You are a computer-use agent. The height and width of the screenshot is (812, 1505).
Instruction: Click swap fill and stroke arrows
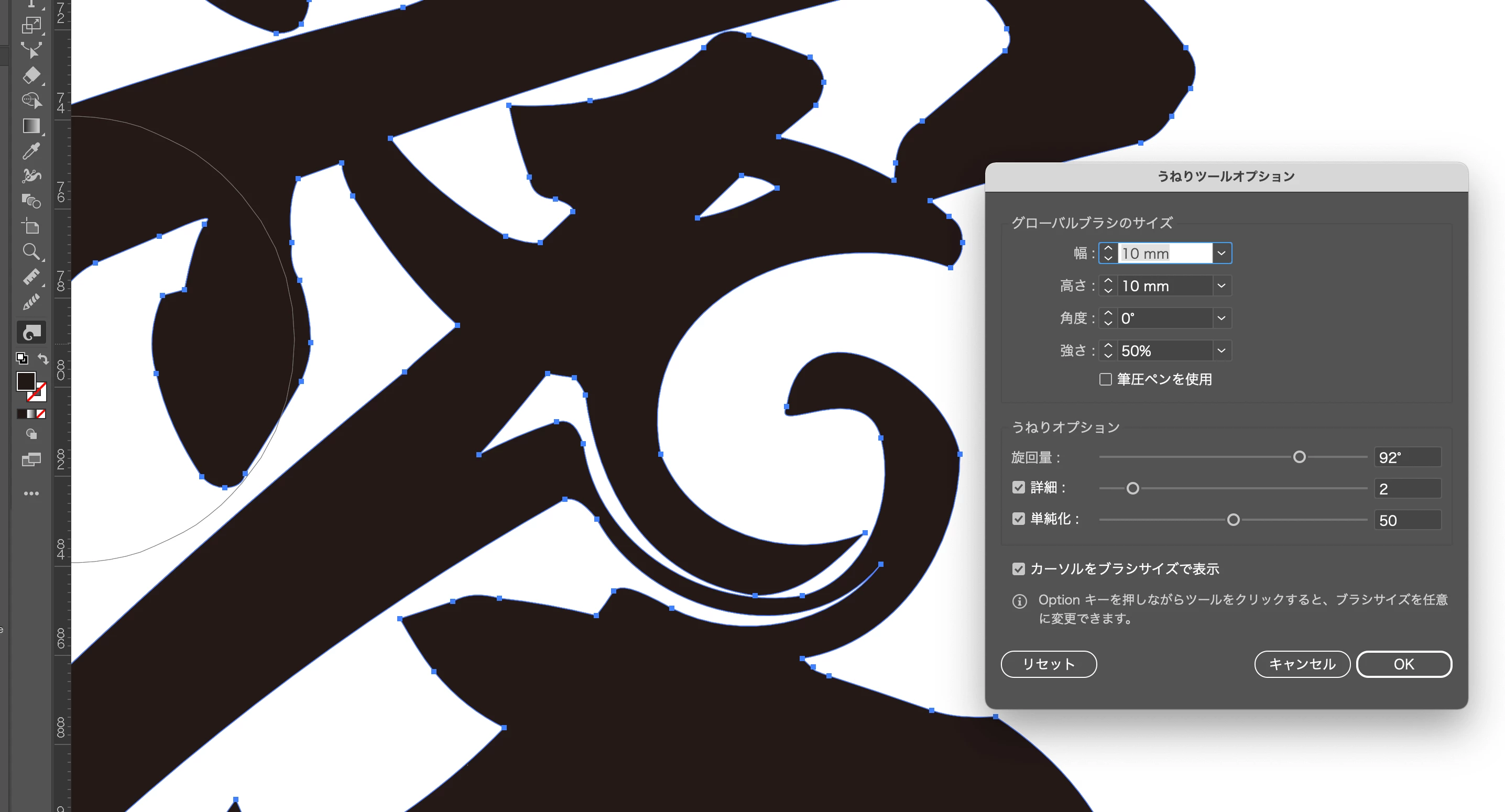43,358
